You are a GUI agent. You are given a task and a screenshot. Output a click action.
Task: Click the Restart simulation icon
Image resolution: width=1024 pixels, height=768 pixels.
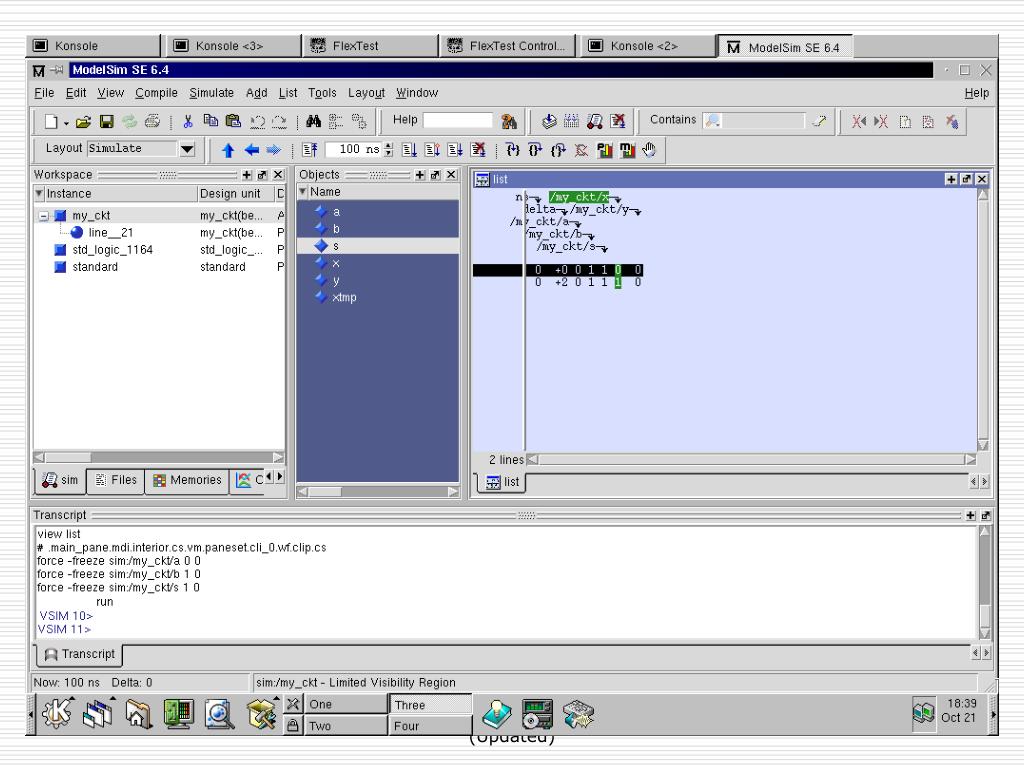310,150
